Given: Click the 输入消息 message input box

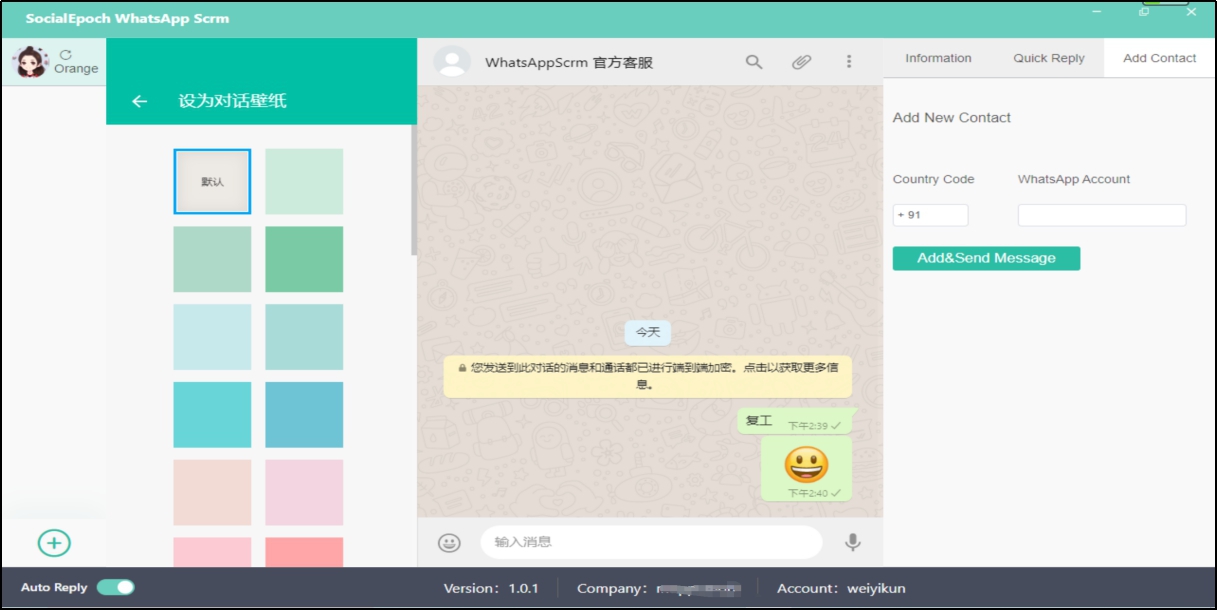Looking at the screenshot, I should (x=651, y=542).
